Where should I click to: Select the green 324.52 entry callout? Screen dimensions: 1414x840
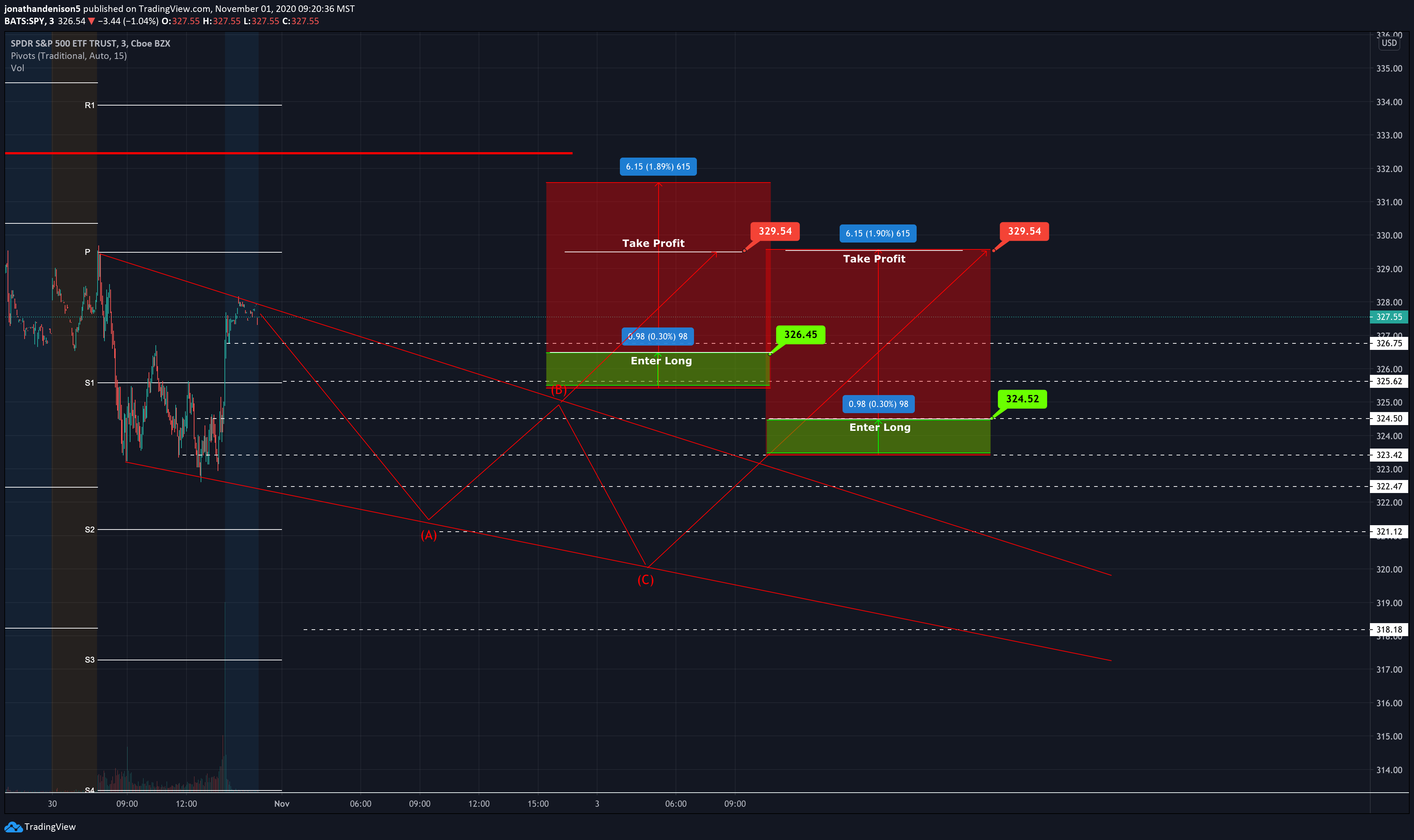click(1022, 398)
